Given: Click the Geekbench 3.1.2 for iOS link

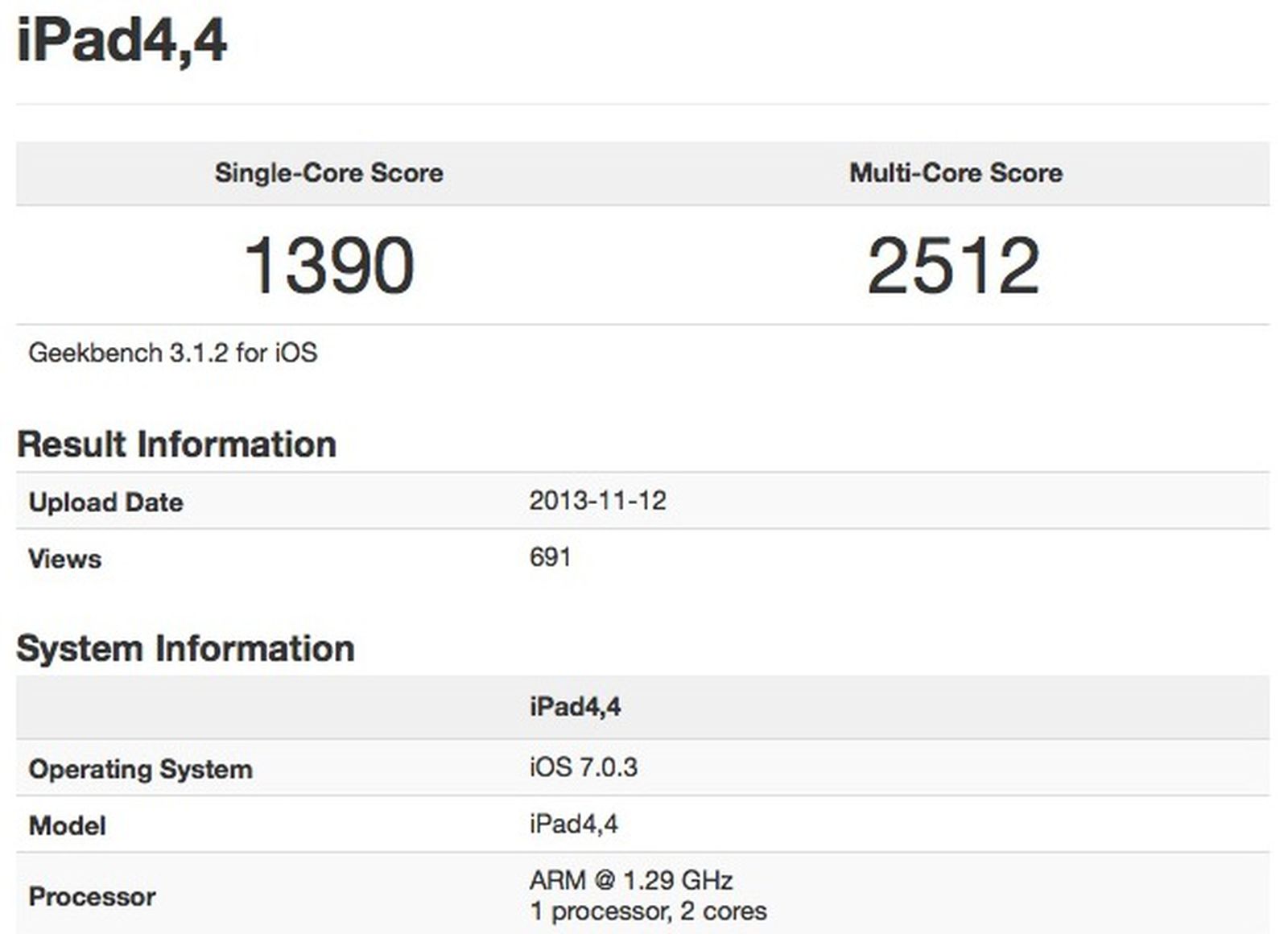Looking at the screenshot, I should tap(173, 350).
